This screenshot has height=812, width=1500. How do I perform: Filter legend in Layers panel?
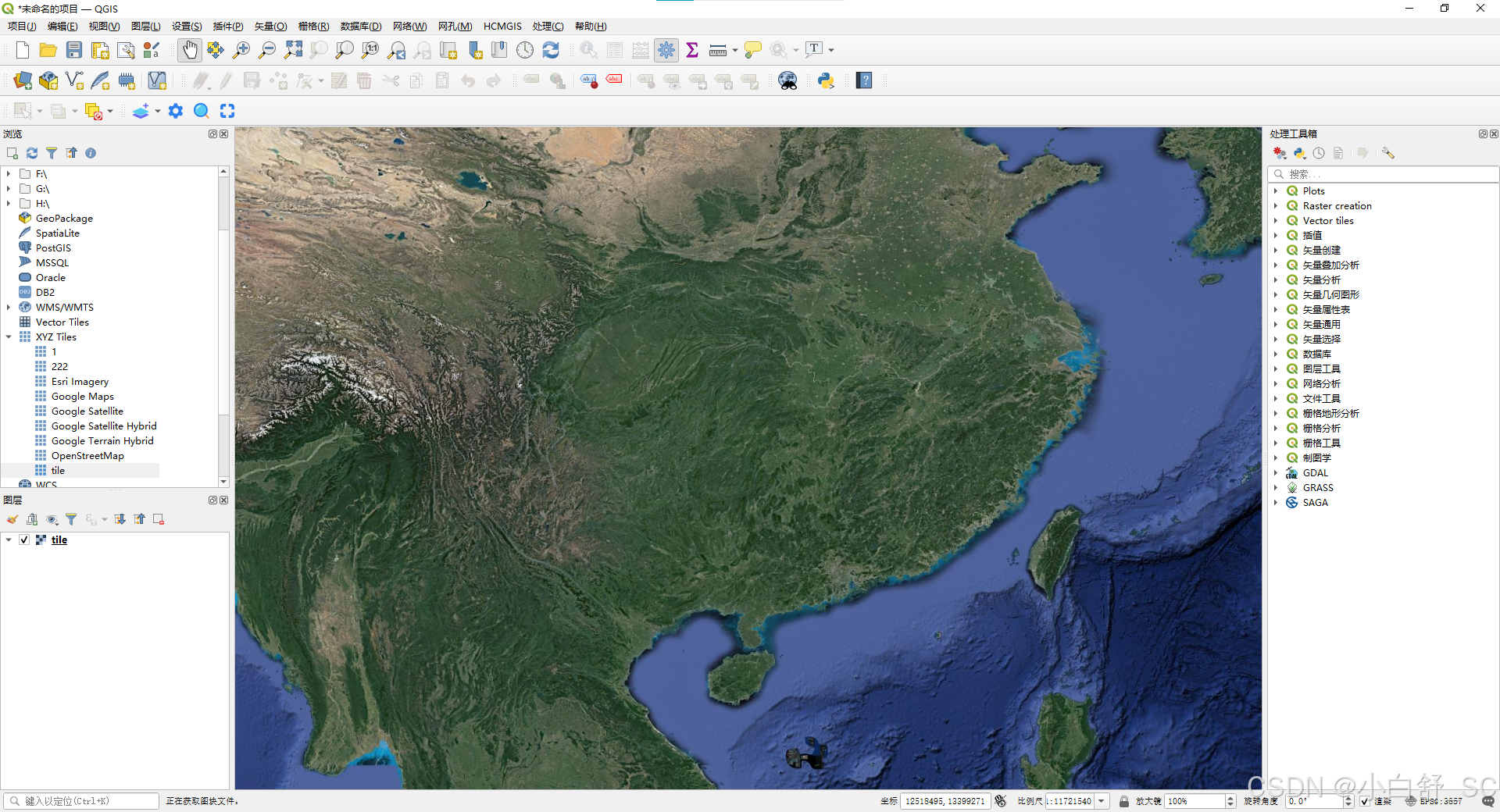click(x=71, y=519)
